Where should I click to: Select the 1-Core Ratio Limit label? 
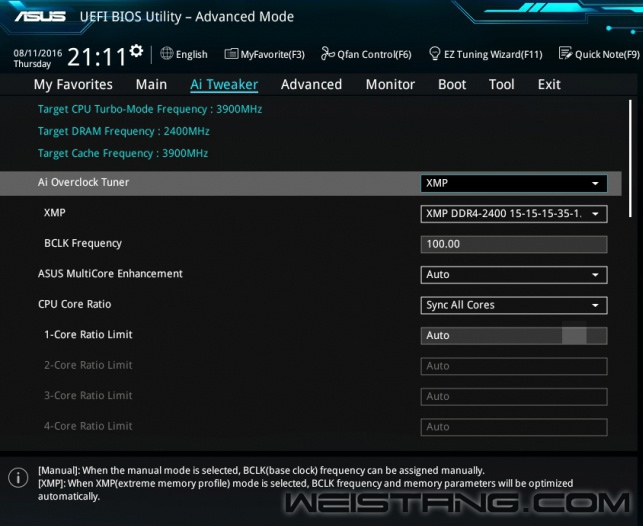coord(88,335)
